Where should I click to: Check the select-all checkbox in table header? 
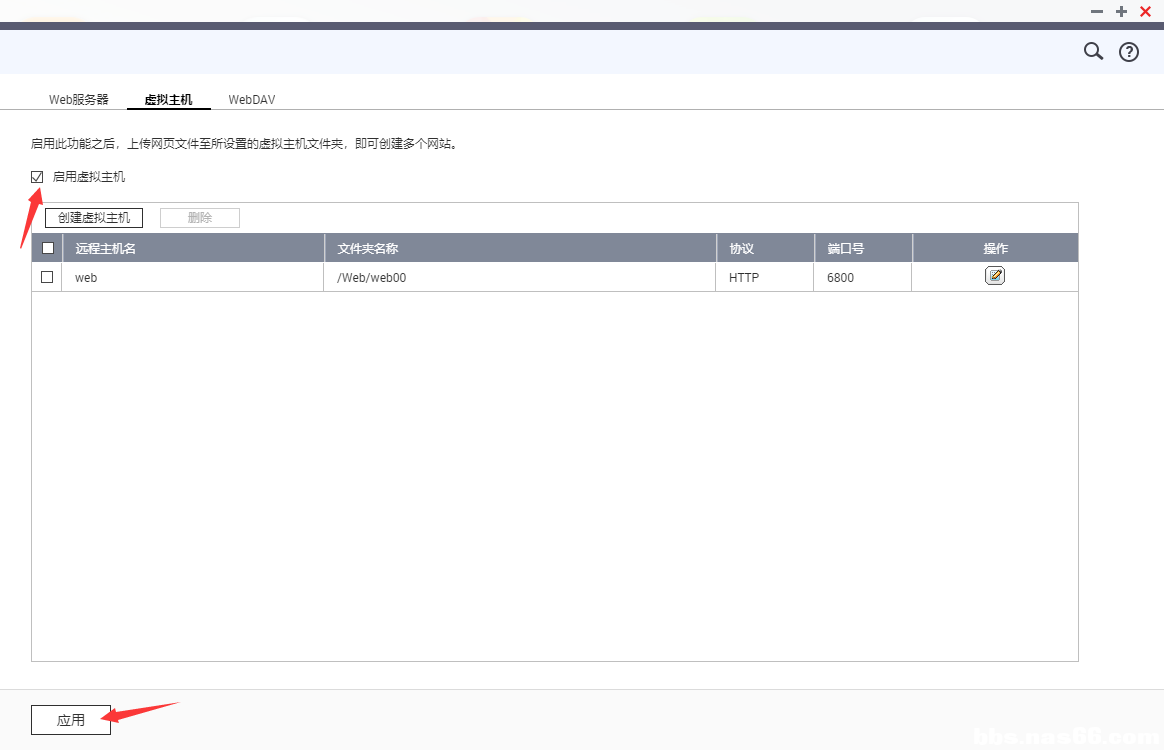tap(47, 248)
